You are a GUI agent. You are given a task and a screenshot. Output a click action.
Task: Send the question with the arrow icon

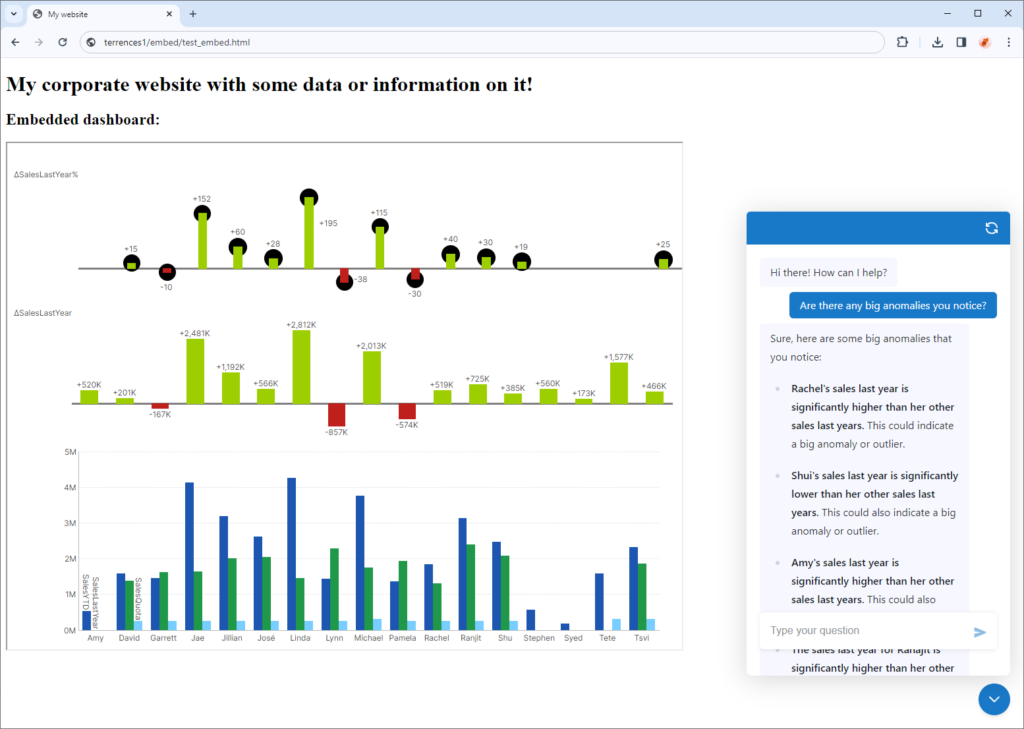[980, 632]
